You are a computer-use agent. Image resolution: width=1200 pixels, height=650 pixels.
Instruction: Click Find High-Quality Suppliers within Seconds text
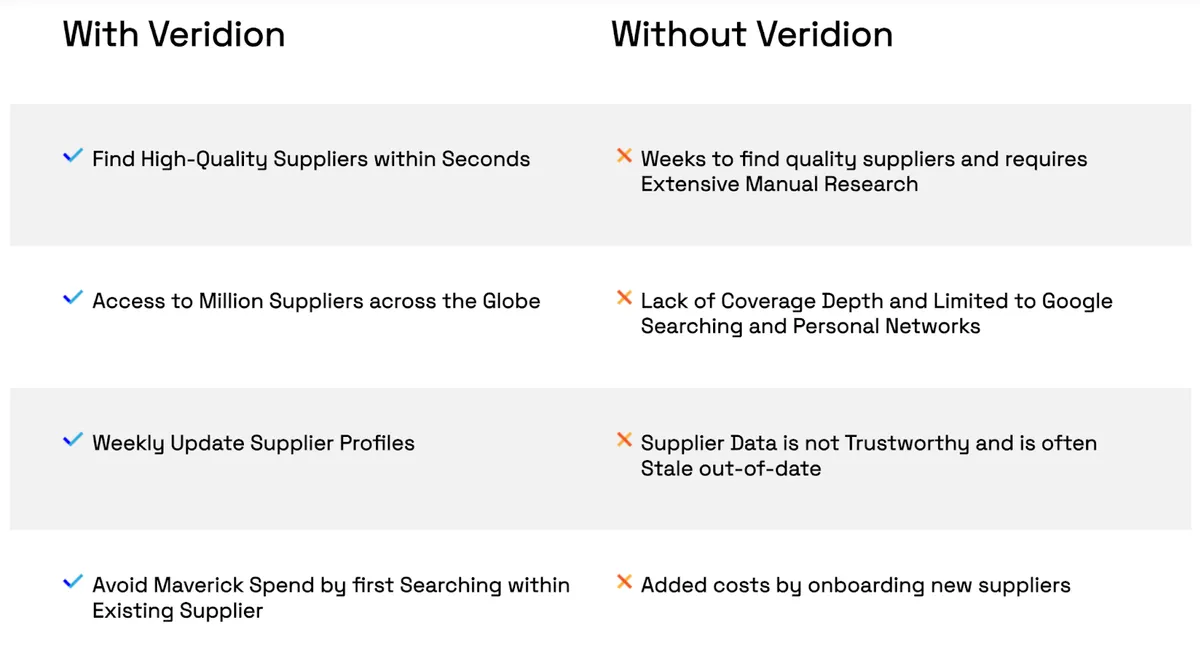pyautogui.click(x=311, y=159)
